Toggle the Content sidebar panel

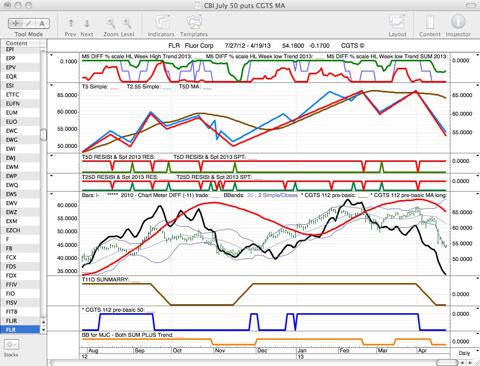(x=430, y=23)
